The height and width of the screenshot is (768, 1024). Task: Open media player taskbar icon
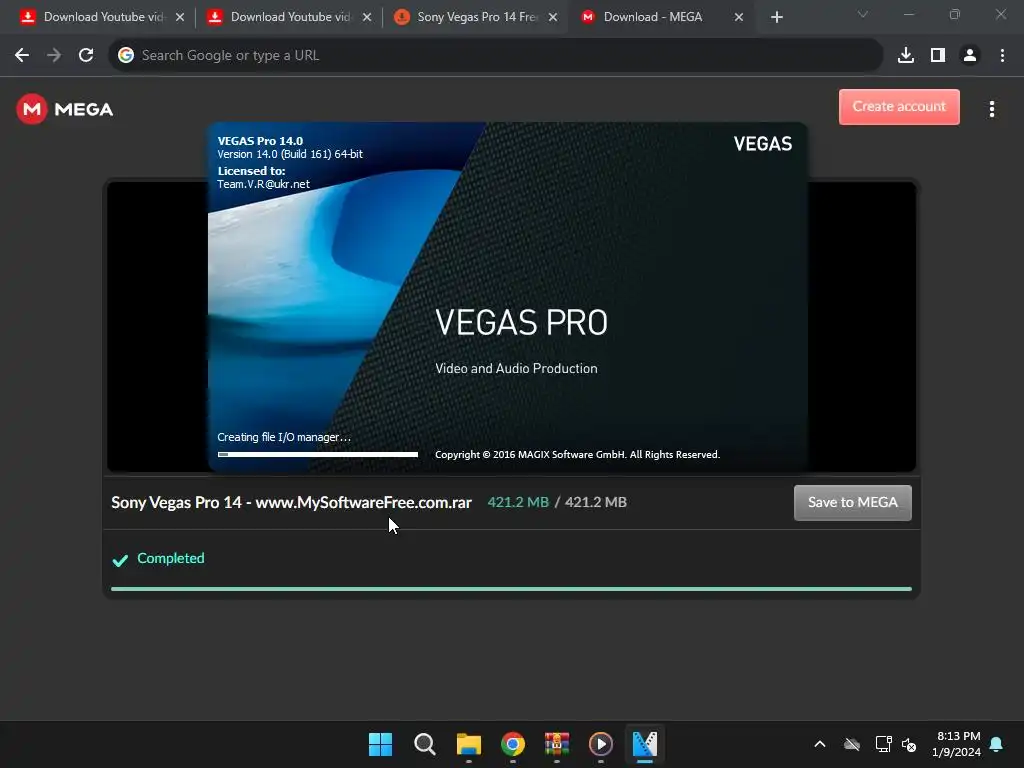coord(601,744)
